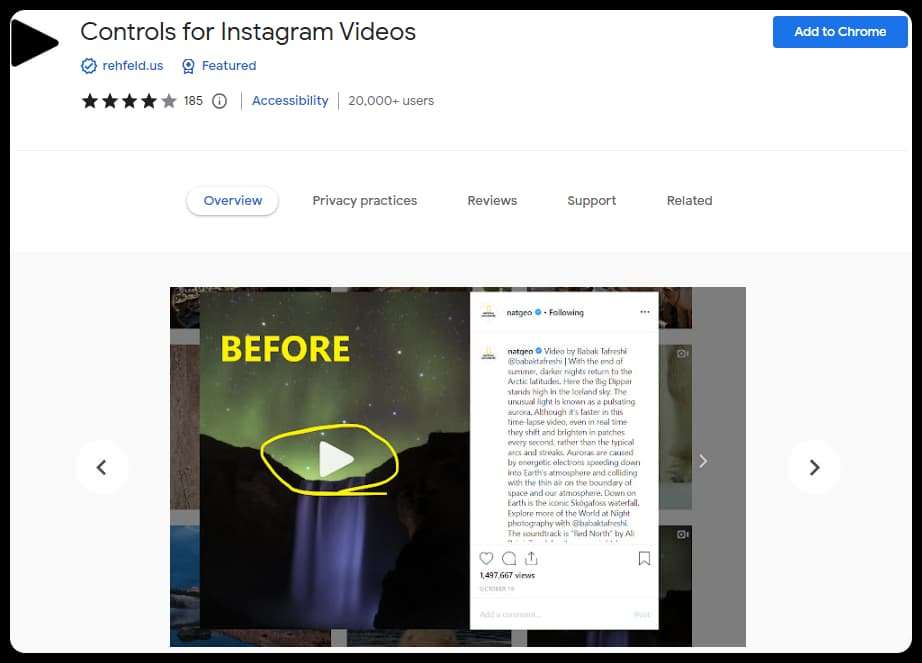Click the bookmark save icon in screenshot
The image size is (922, 663).
tap(644, 558)
